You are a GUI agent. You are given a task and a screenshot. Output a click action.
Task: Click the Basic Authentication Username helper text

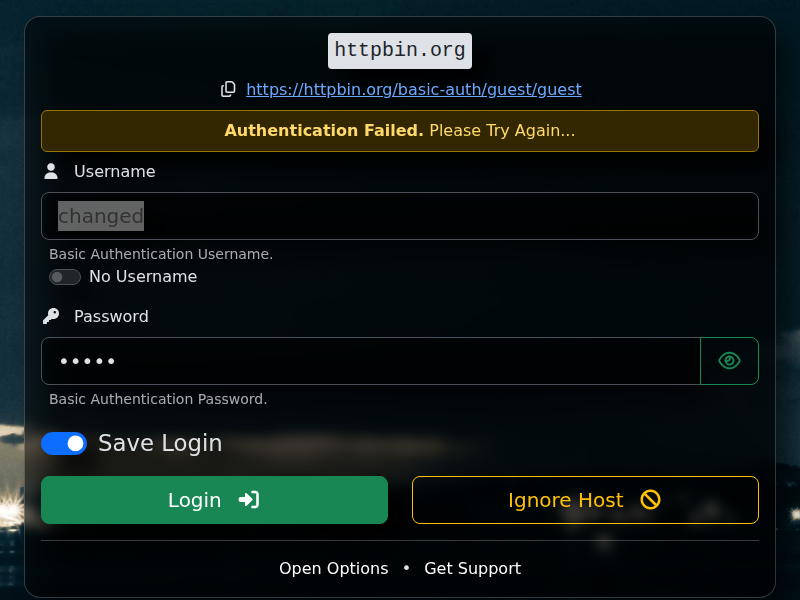[x=161, y=254]
